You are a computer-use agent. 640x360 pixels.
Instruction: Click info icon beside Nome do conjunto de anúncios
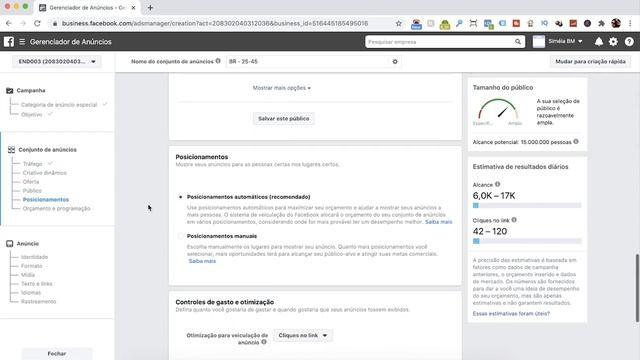point(218,61)
